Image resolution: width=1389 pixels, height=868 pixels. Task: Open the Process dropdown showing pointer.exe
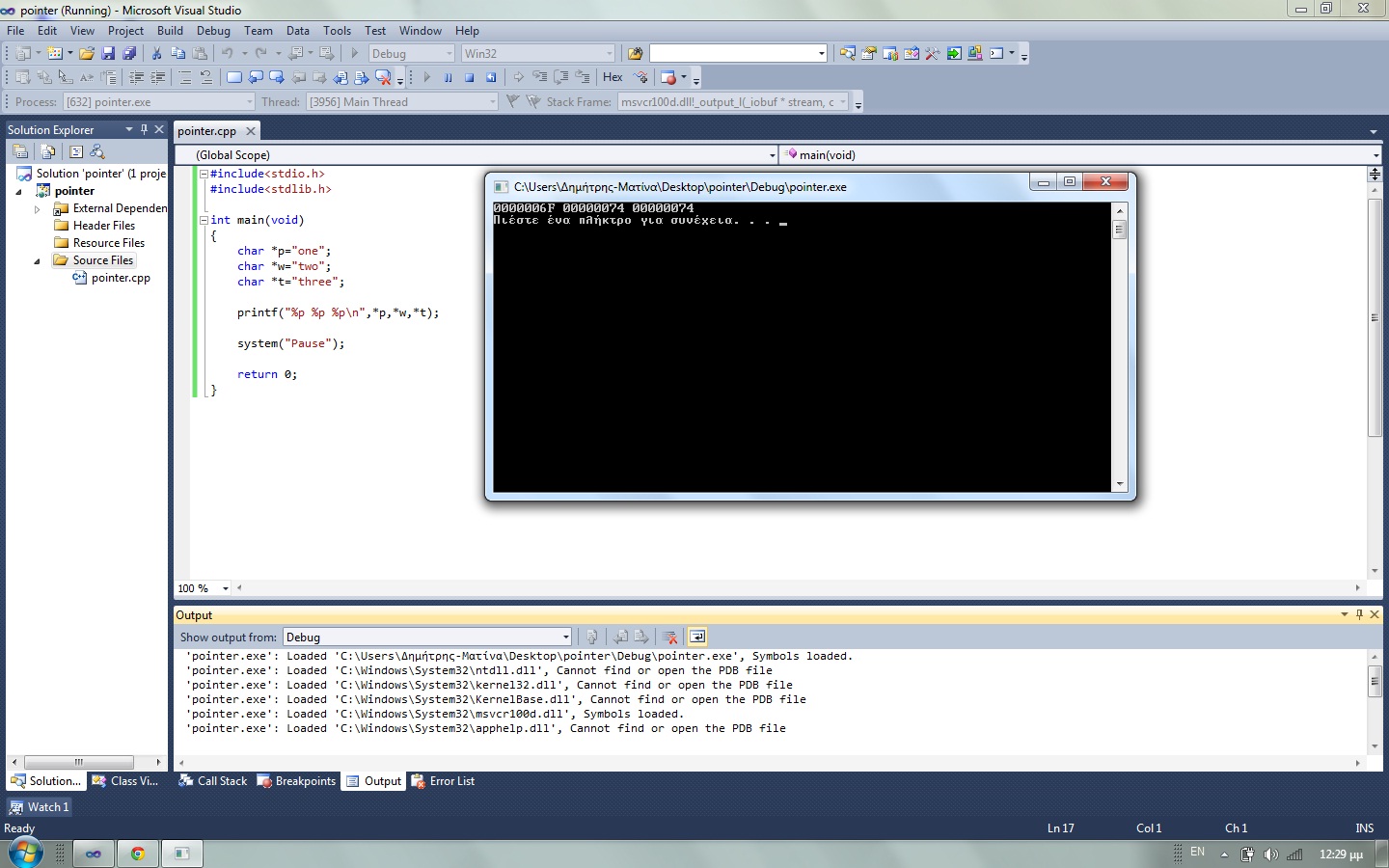(159, 102)
